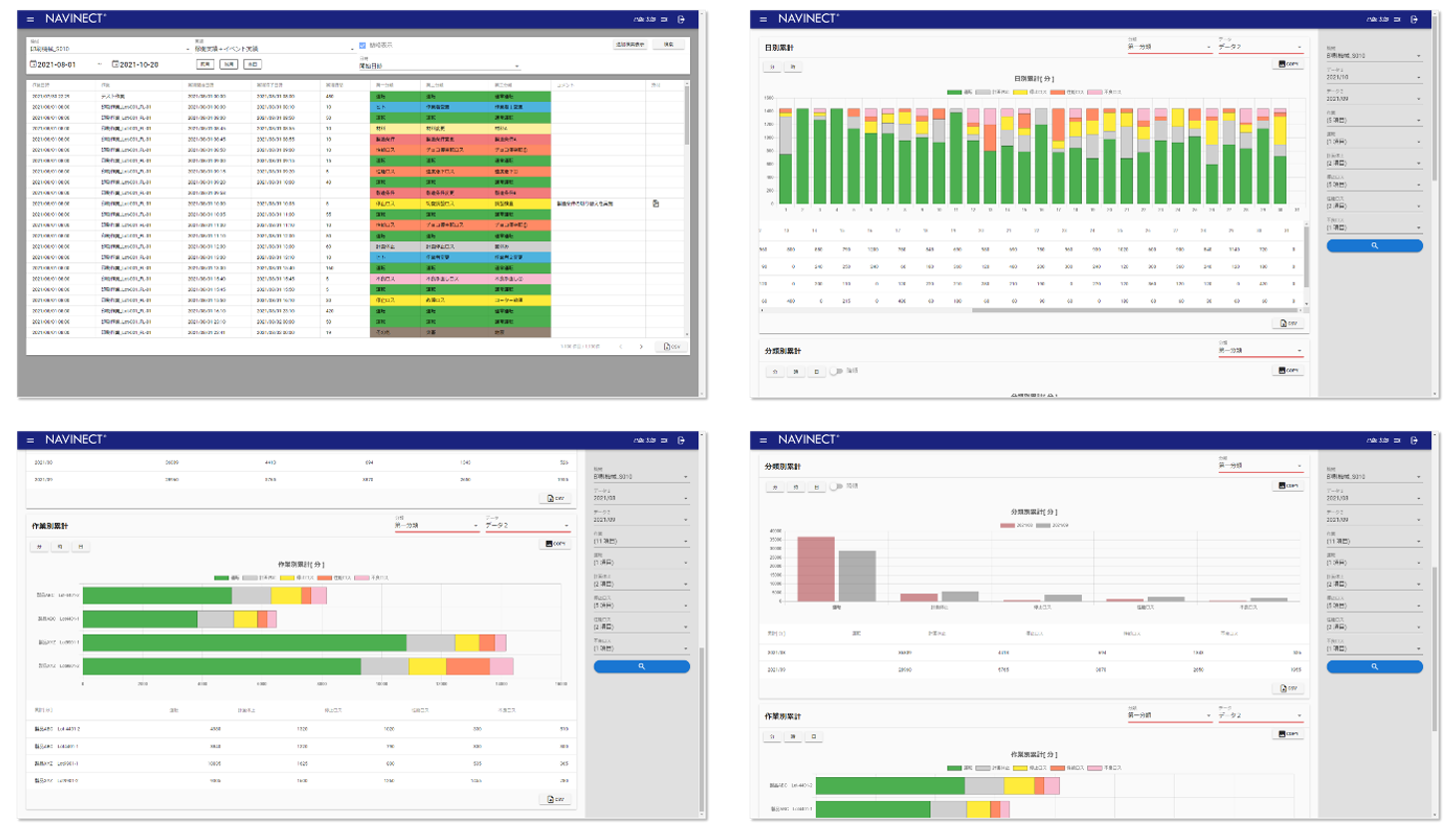Image resolution: width=1456 pixels, height=836 pixels.
Task: Click blue search button in top-right window sidebar
Action: pyautogui.click(x=1374, y=245)
